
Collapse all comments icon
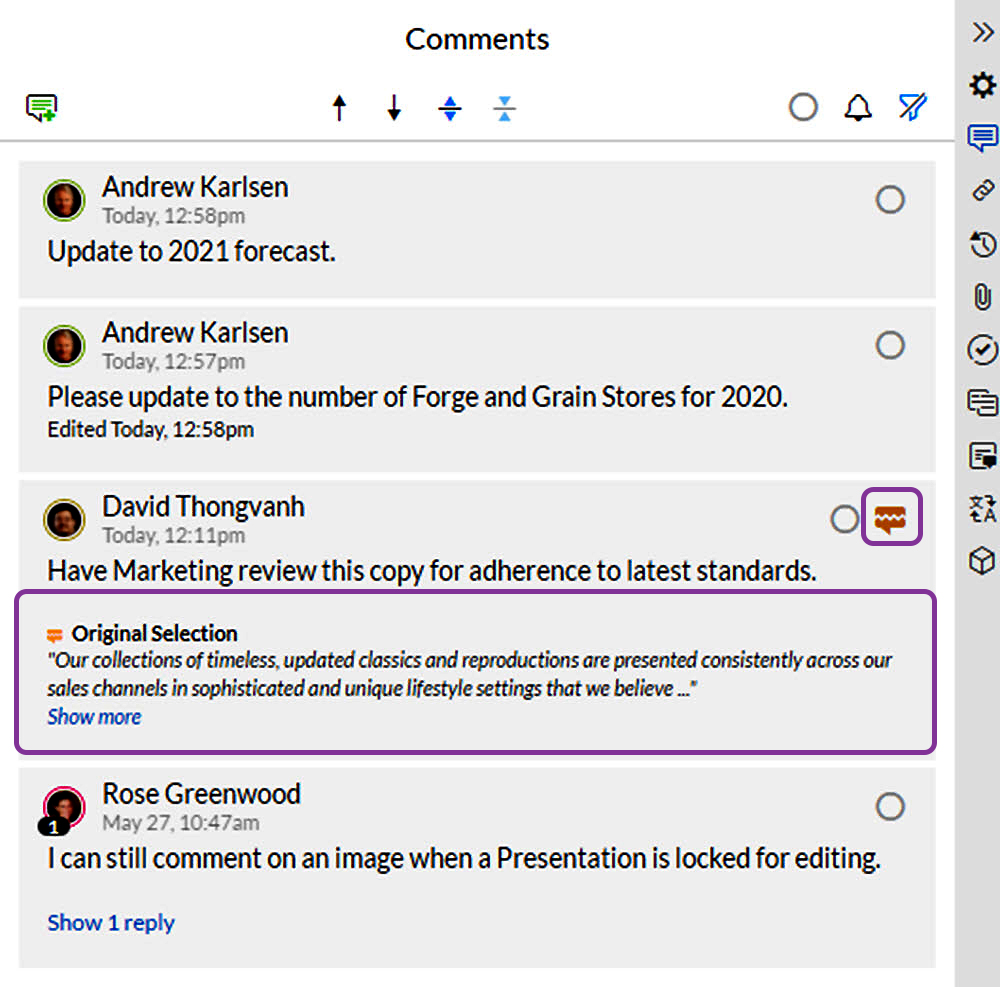(x=504, y=108)
